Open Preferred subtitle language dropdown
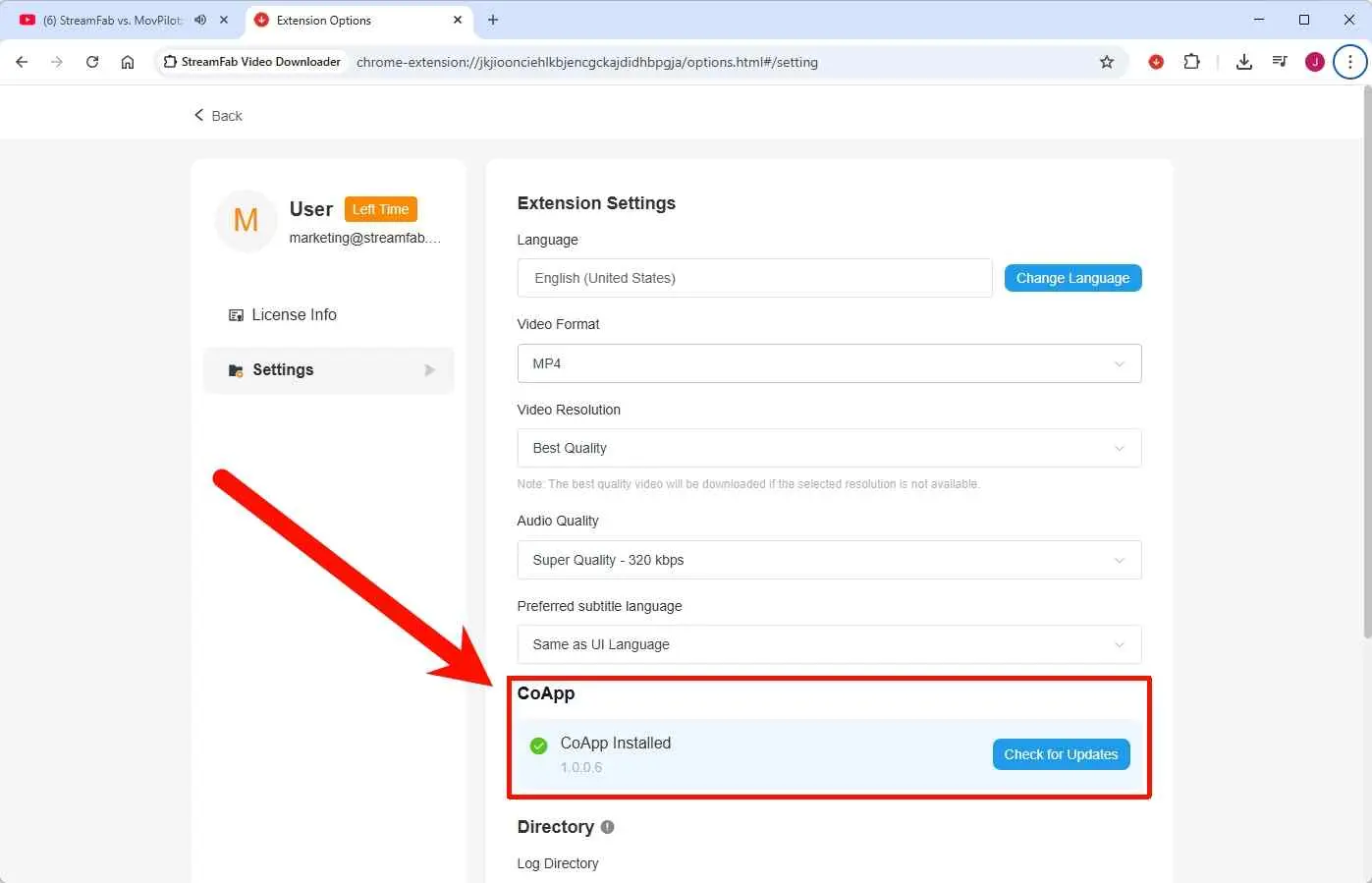Screen dimensions: 1372x883 829,644
